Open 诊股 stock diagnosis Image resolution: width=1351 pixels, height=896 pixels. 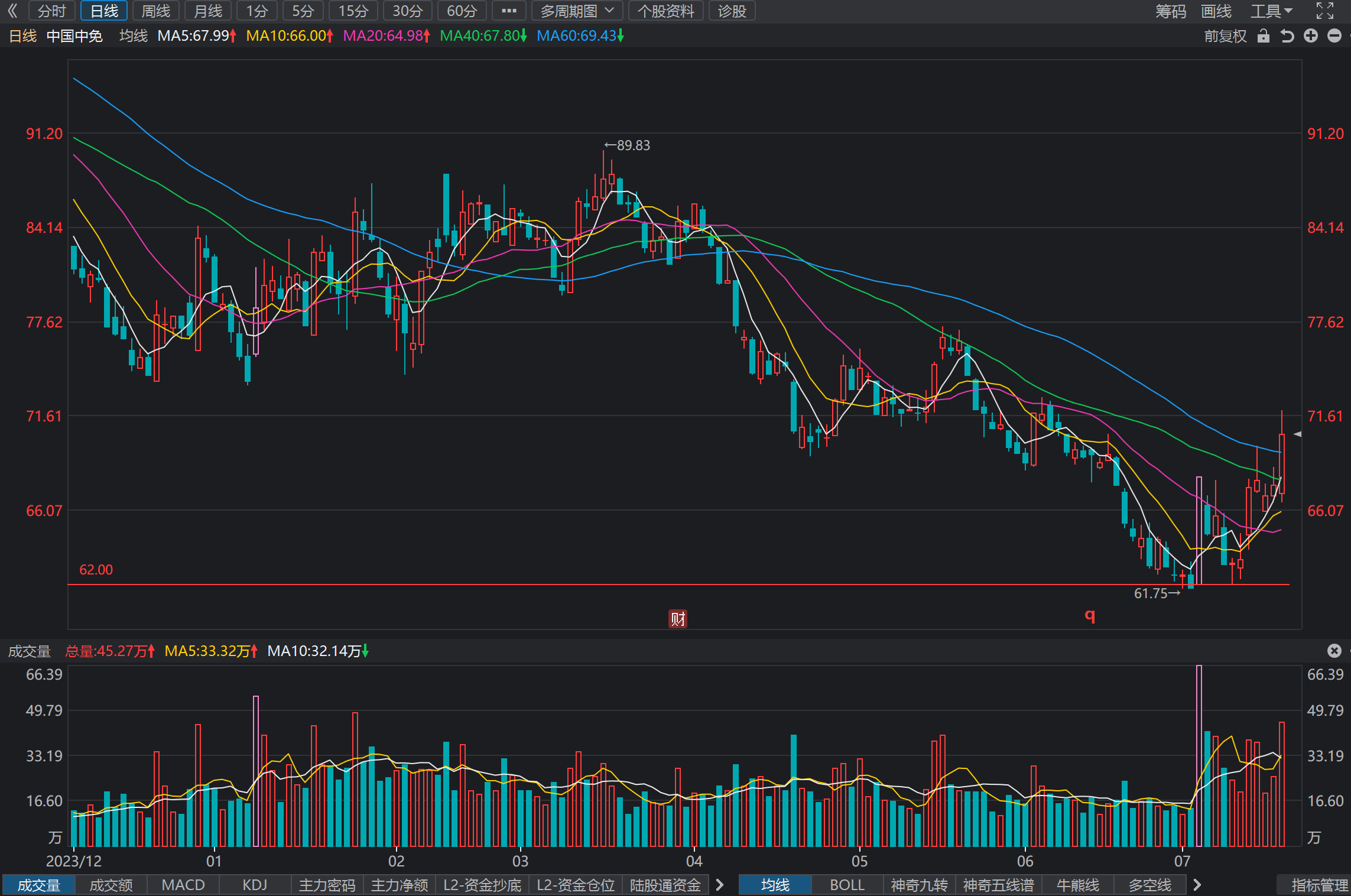coord(732,11)
